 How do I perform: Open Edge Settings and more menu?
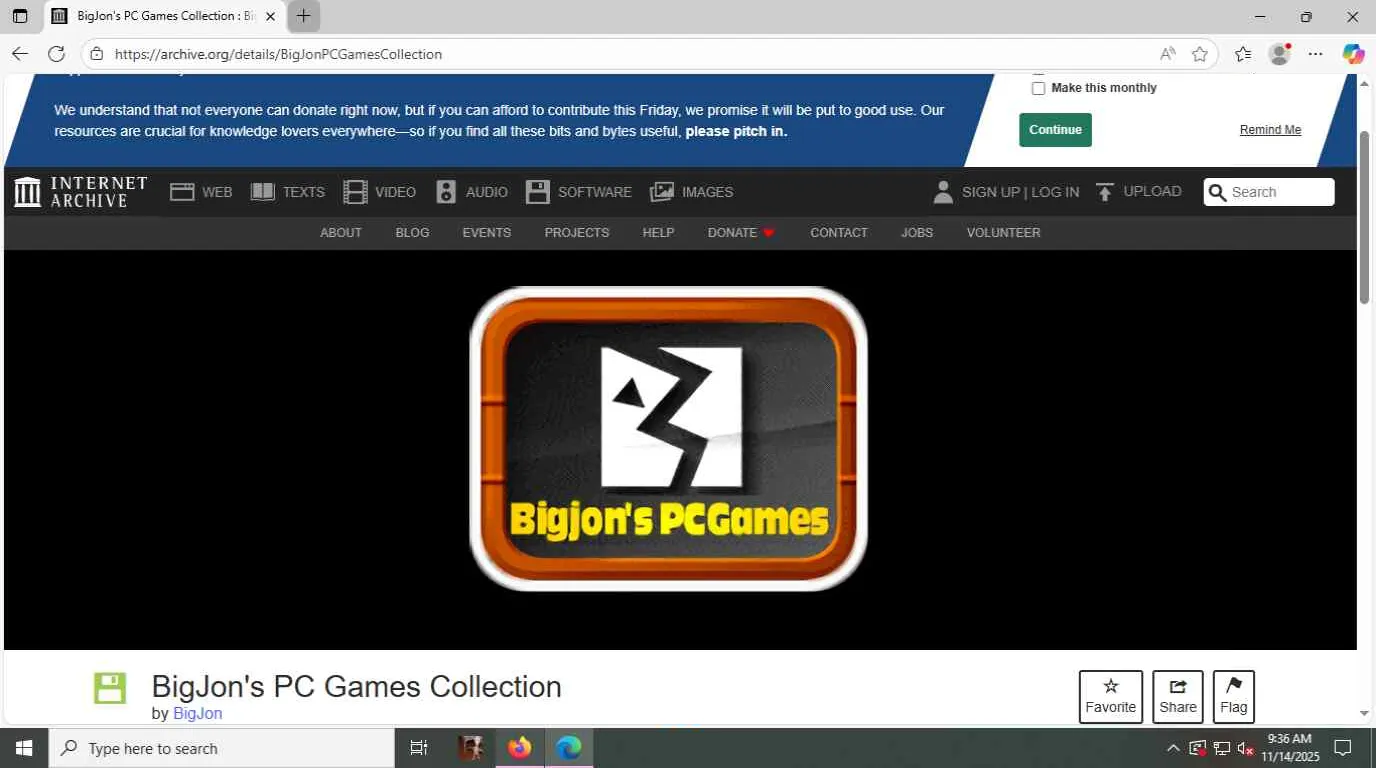tap(1316, 54)
